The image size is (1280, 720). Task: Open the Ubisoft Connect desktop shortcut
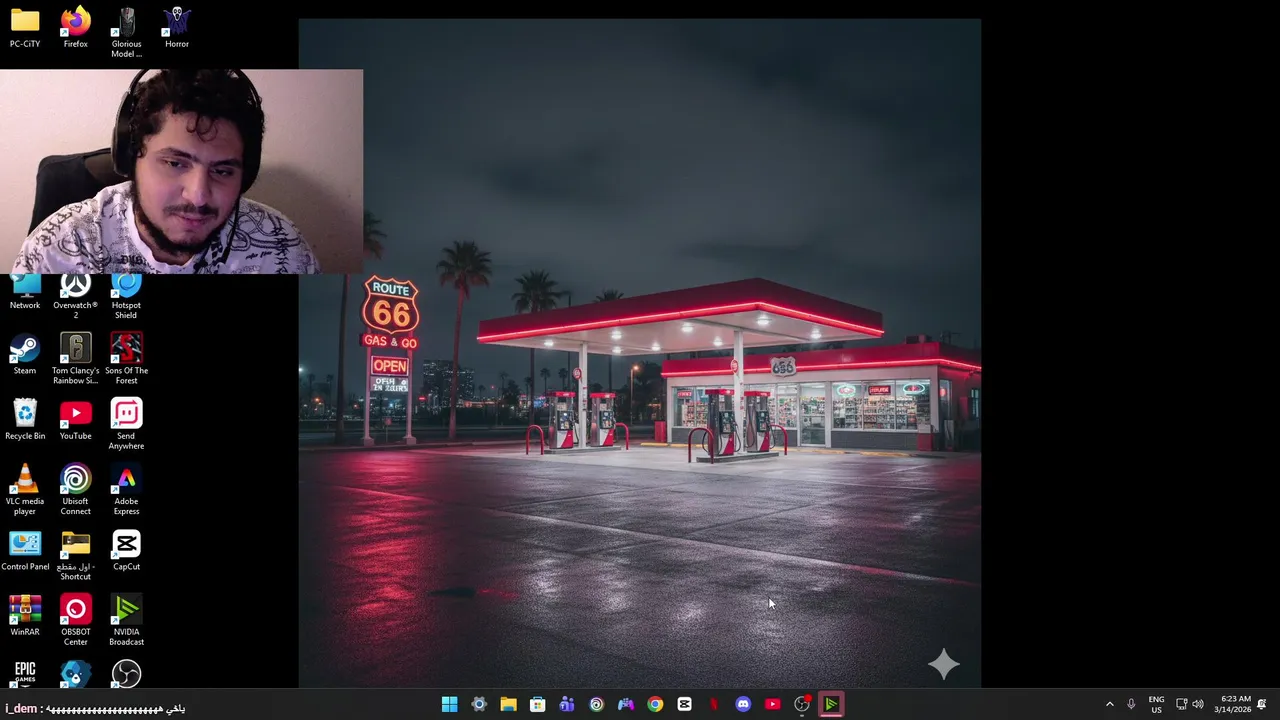[x=75, y=490]
